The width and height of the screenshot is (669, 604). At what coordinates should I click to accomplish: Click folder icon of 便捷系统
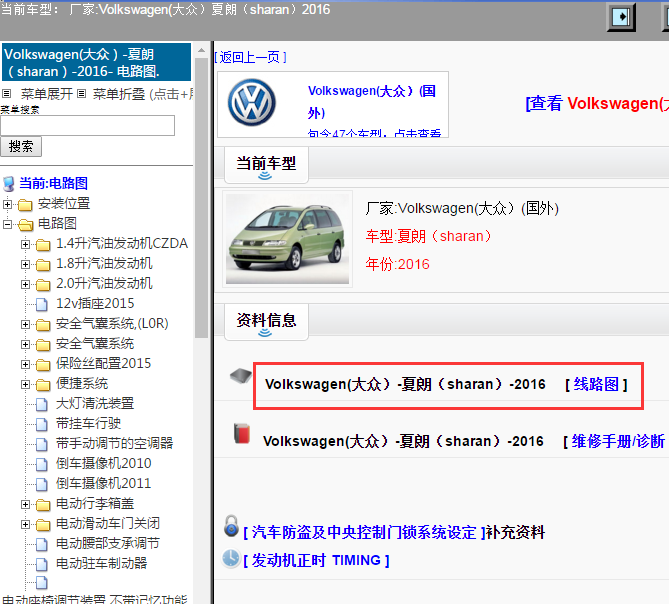point(43,385)
